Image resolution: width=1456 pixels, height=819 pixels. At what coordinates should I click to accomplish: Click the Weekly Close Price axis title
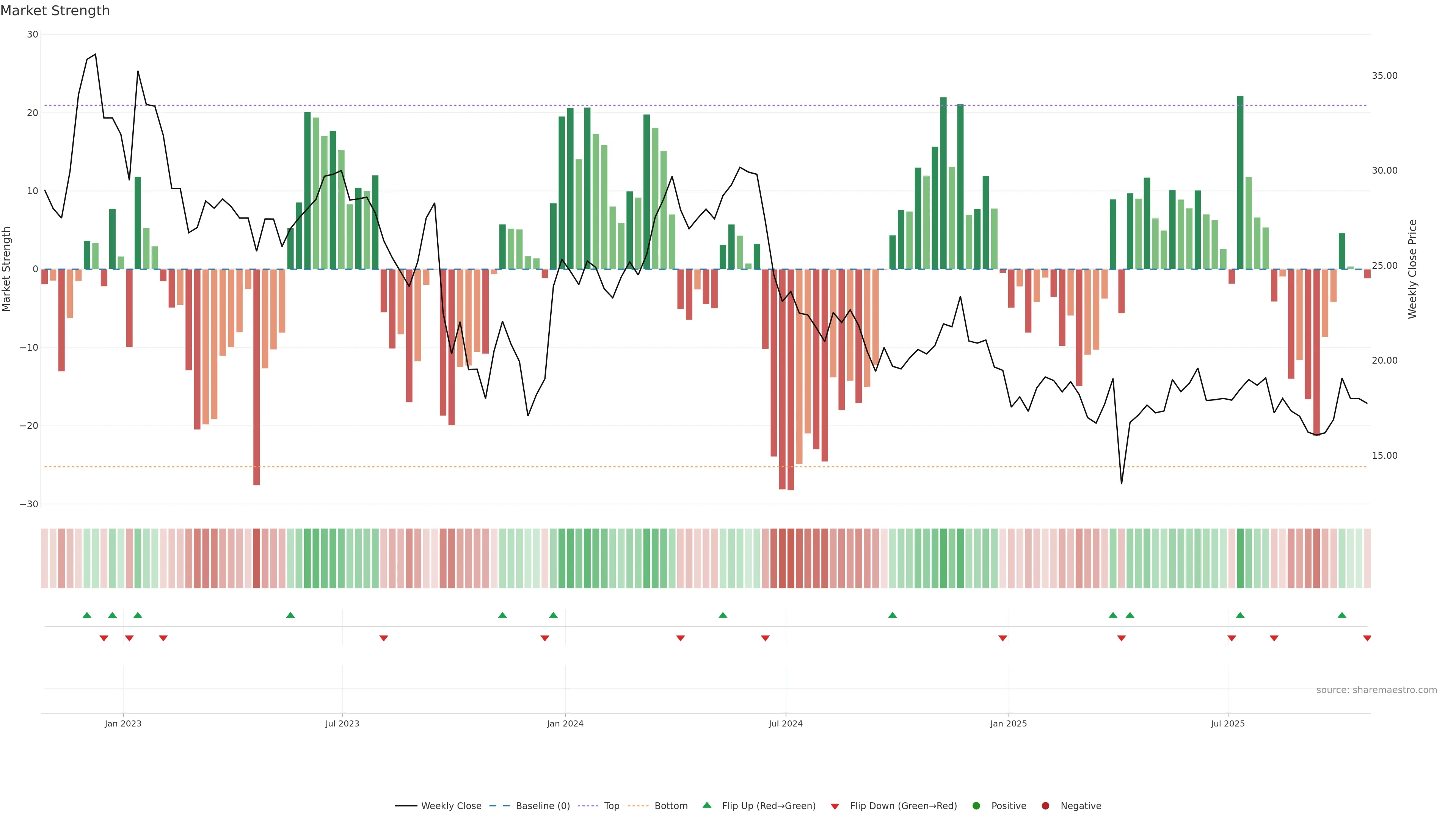[1412, 269]
